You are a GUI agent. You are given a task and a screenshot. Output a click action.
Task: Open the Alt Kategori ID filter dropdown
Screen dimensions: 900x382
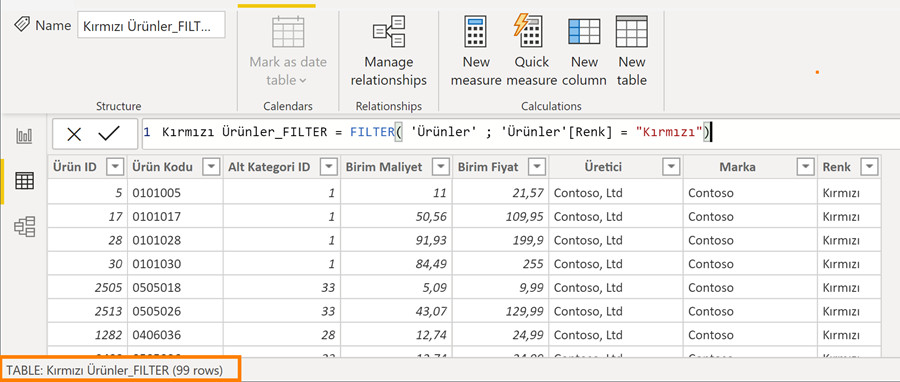tap(329, 167)
